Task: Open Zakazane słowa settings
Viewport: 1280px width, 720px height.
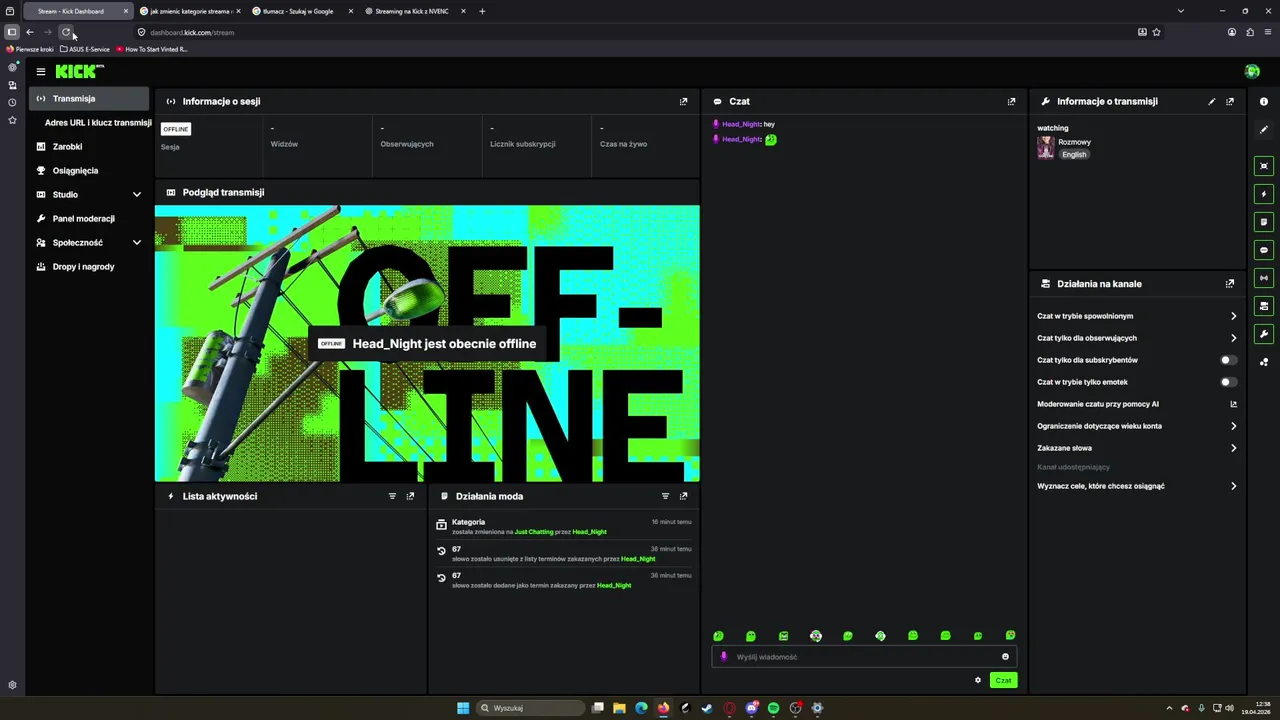Action: (1137, 448)
